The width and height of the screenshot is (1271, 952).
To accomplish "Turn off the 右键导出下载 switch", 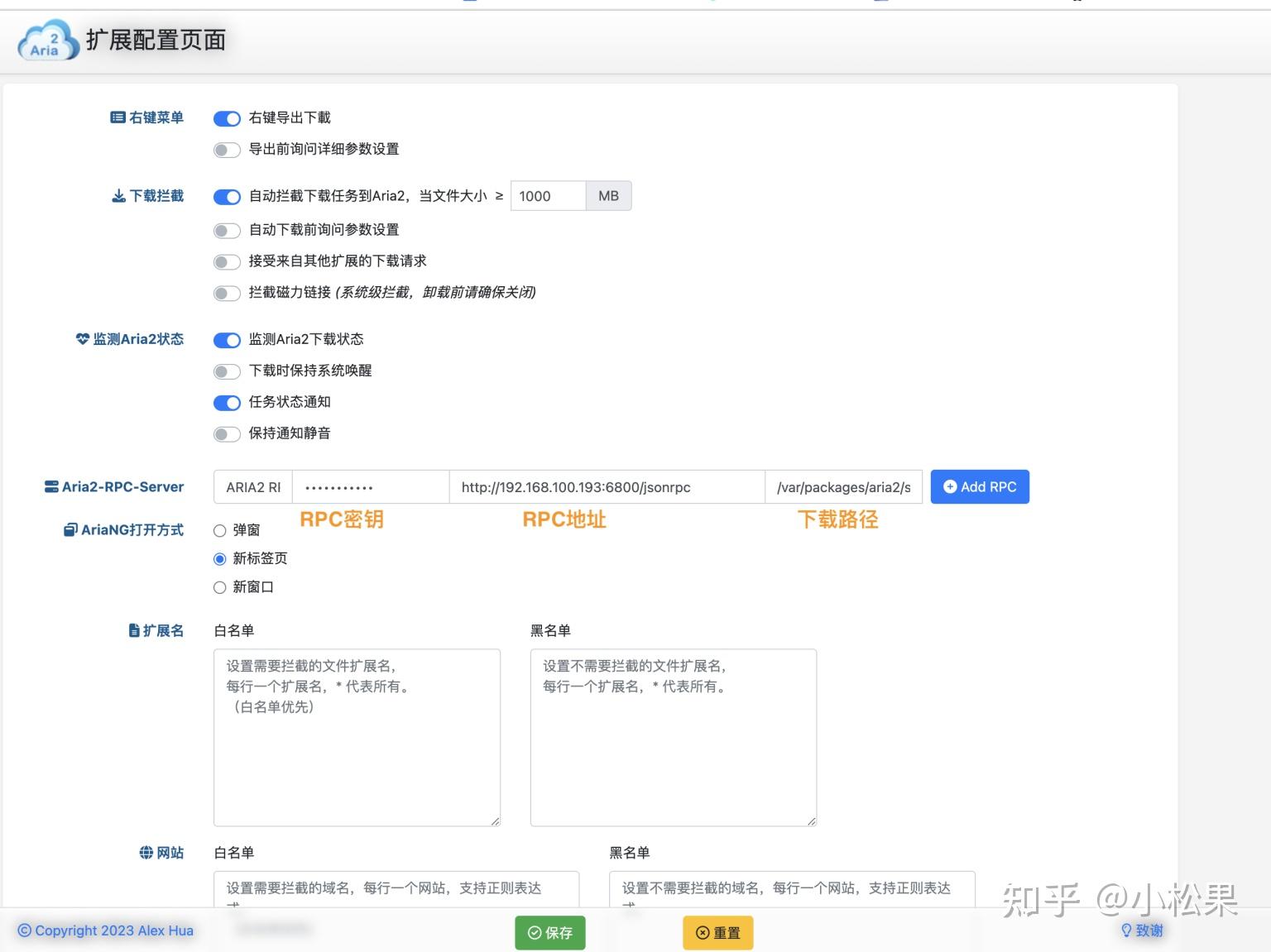I will (x=227, y=118).
